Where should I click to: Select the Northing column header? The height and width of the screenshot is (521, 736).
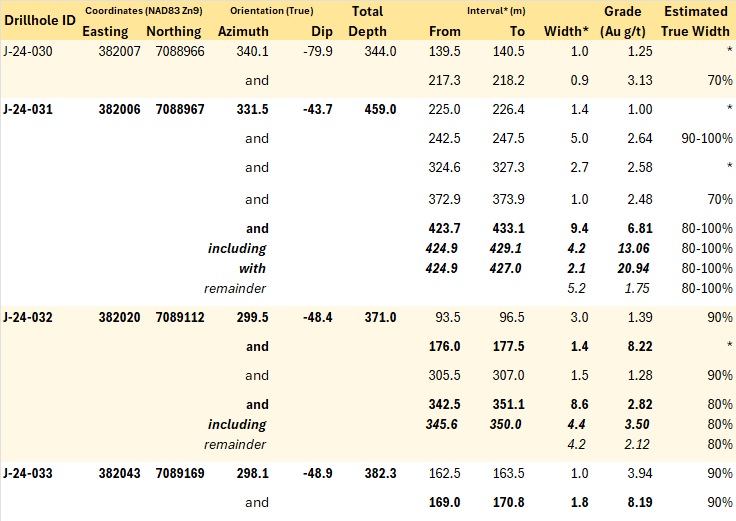point(174,31)
